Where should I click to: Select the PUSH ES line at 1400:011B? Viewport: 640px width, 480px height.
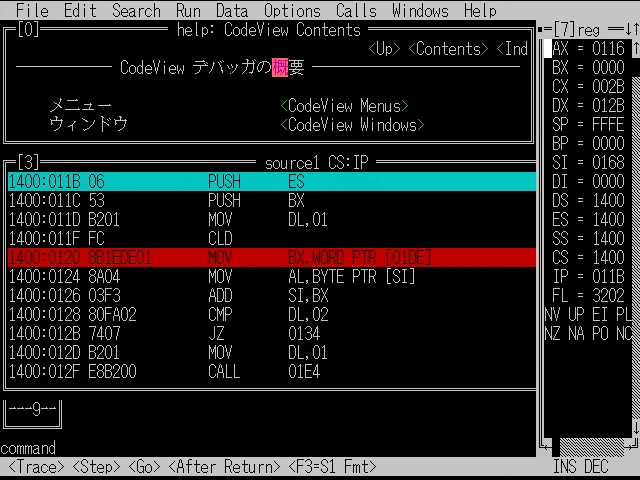pos(272,181)
